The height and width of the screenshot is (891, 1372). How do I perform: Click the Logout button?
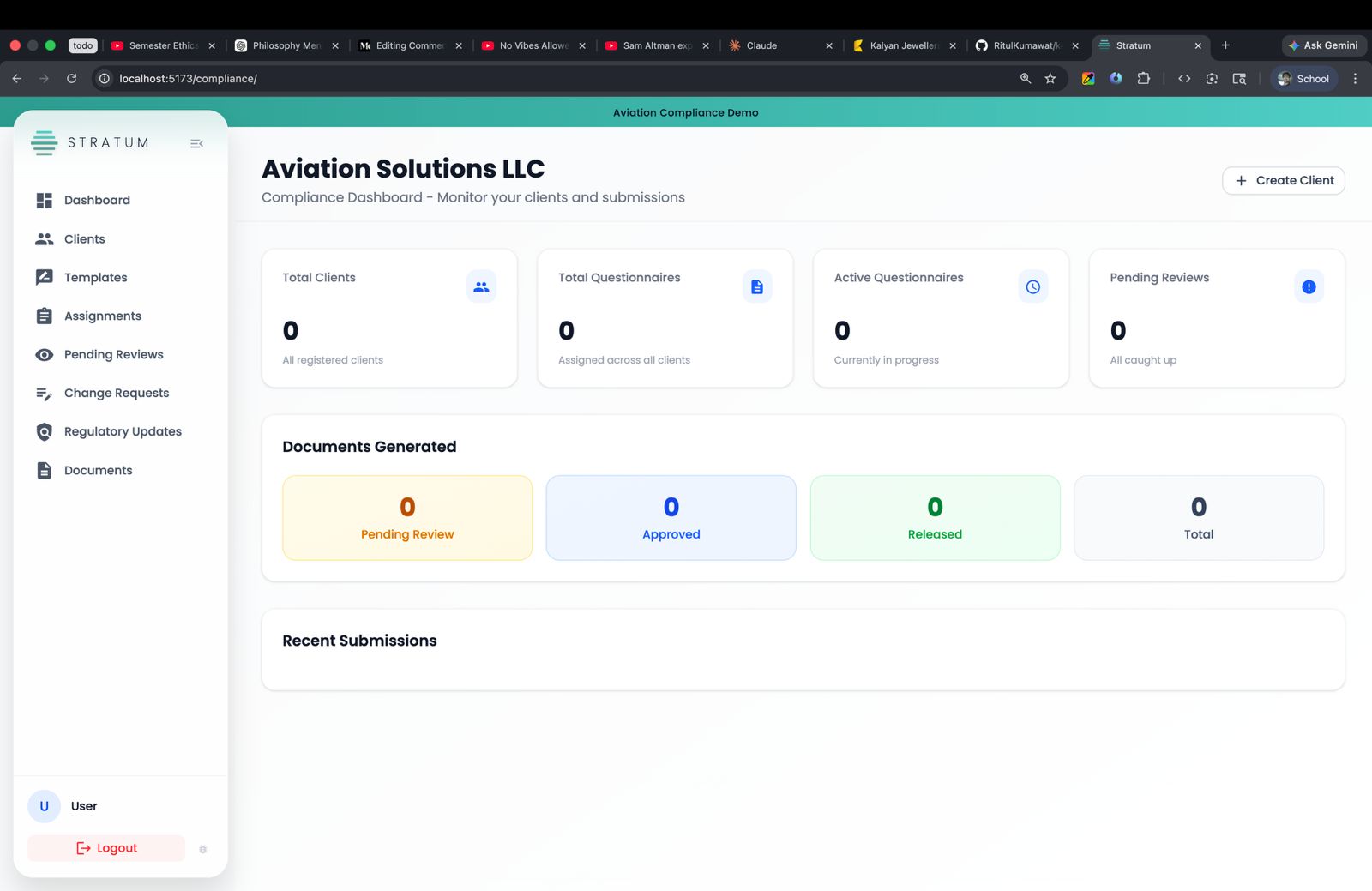pyautogui.click(x=105, y=847)
